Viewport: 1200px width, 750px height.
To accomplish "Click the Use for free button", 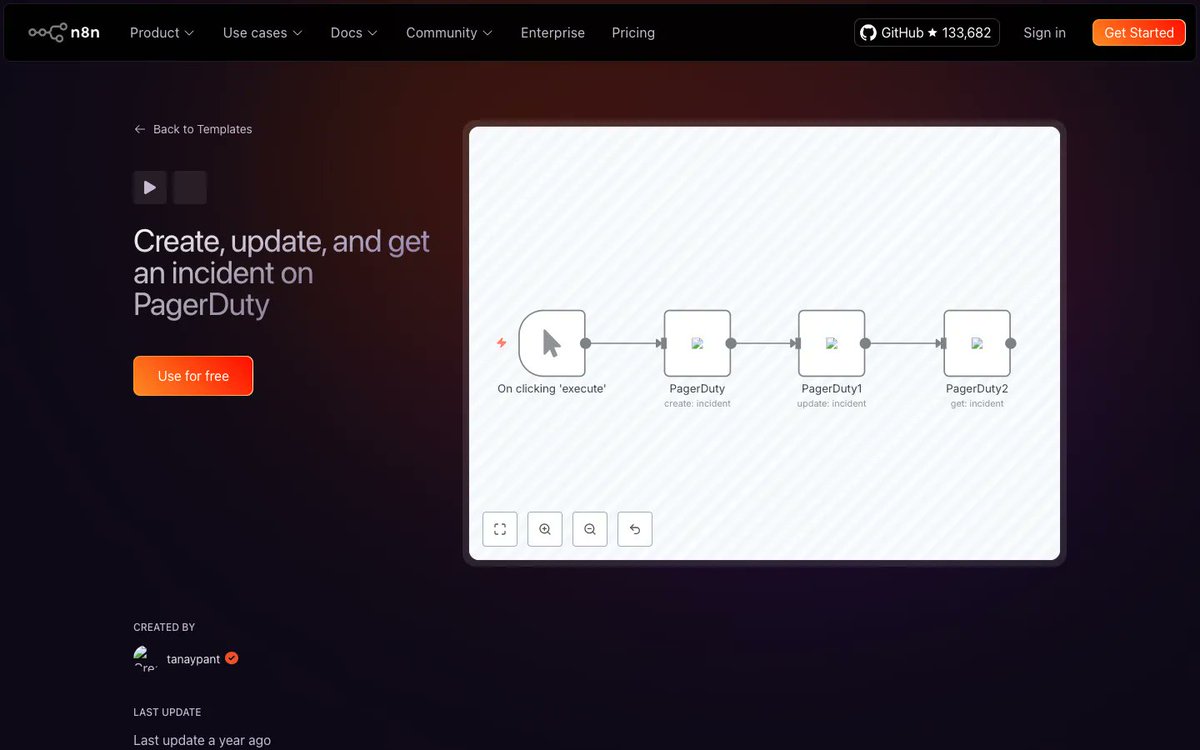I will [193, 376].
